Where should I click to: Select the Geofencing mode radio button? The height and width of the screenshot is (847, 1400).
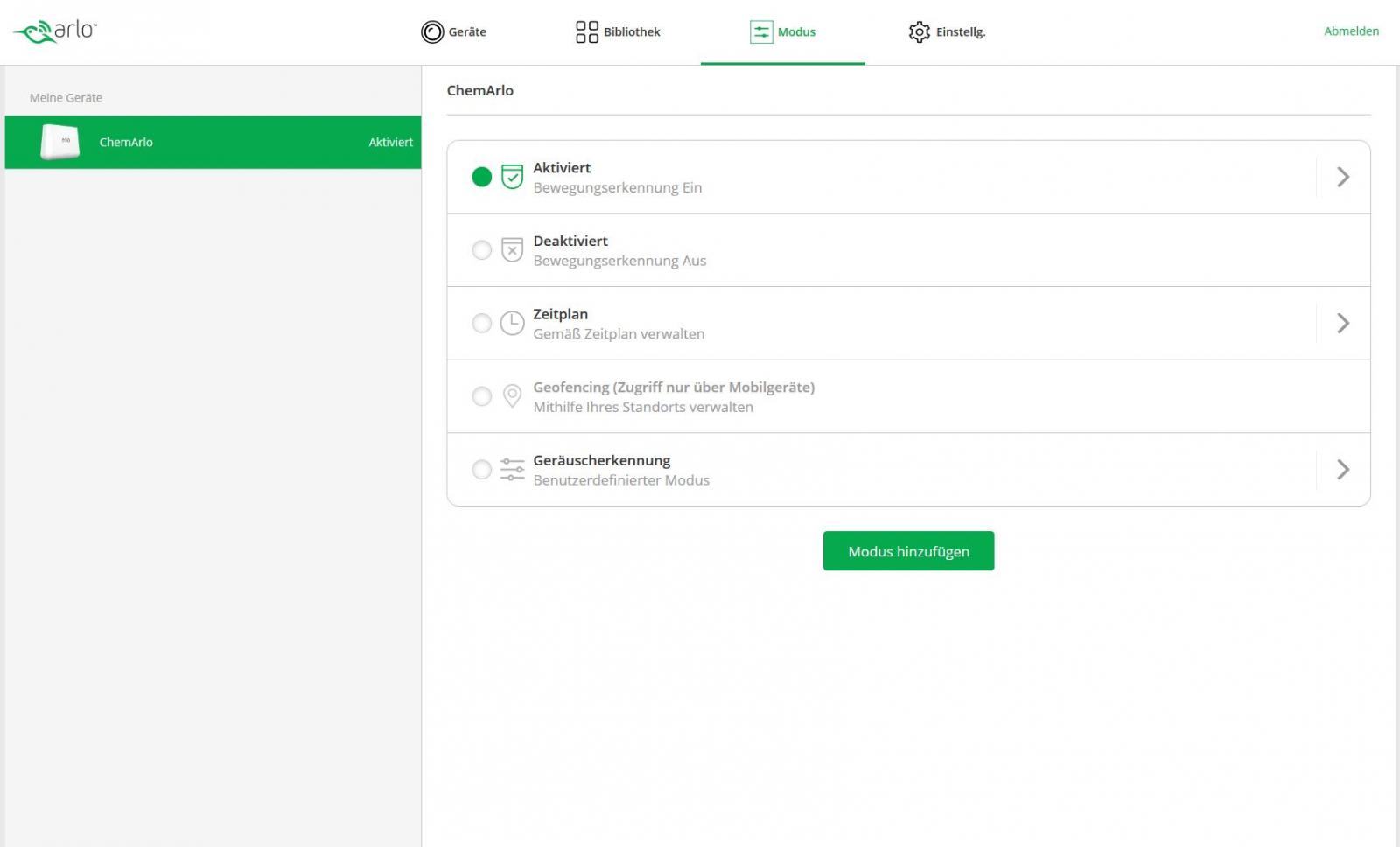[482, 396]
